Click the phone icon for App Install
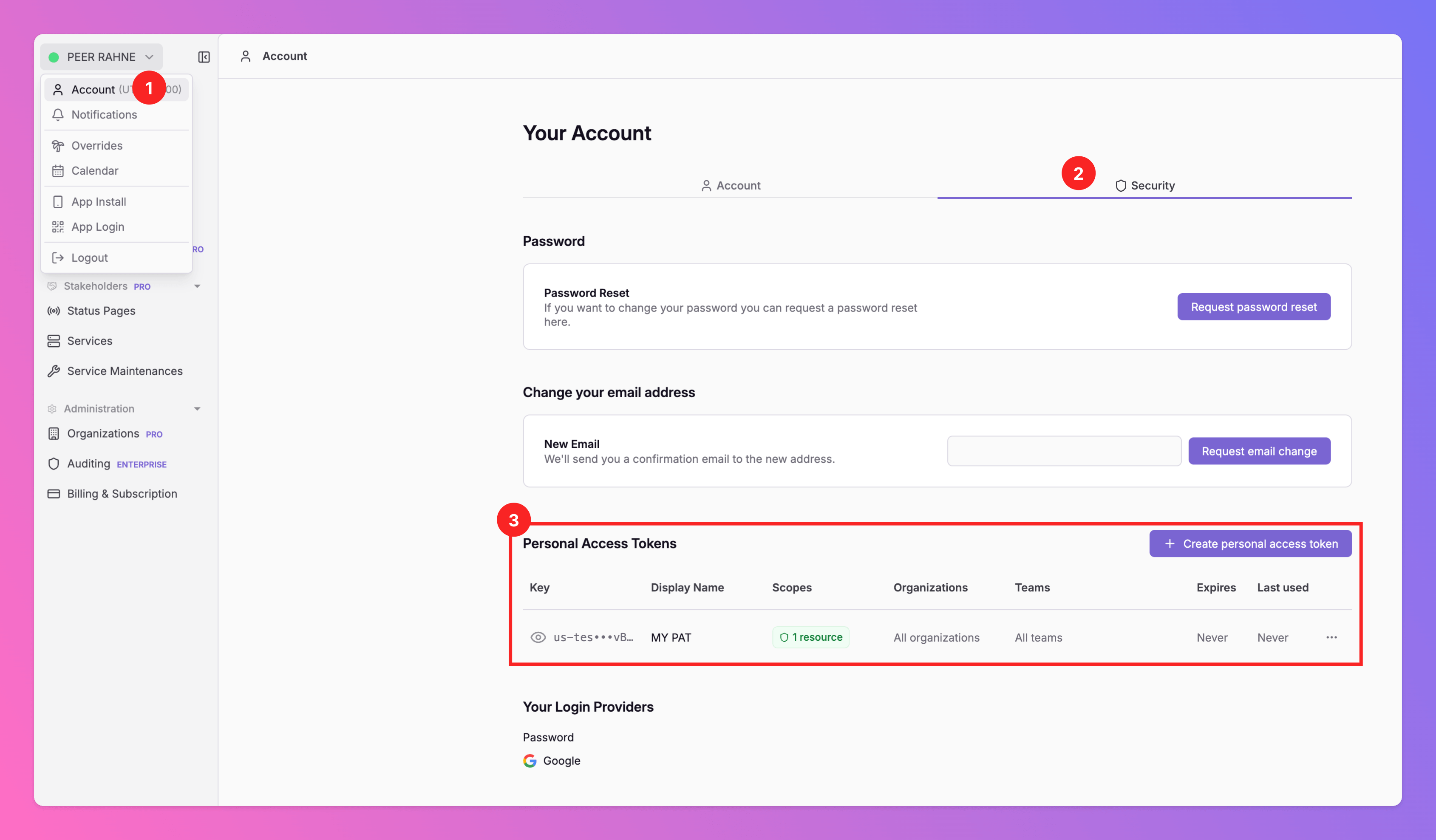The height and width of the screenshot is (840, 1436). [57, 201]
